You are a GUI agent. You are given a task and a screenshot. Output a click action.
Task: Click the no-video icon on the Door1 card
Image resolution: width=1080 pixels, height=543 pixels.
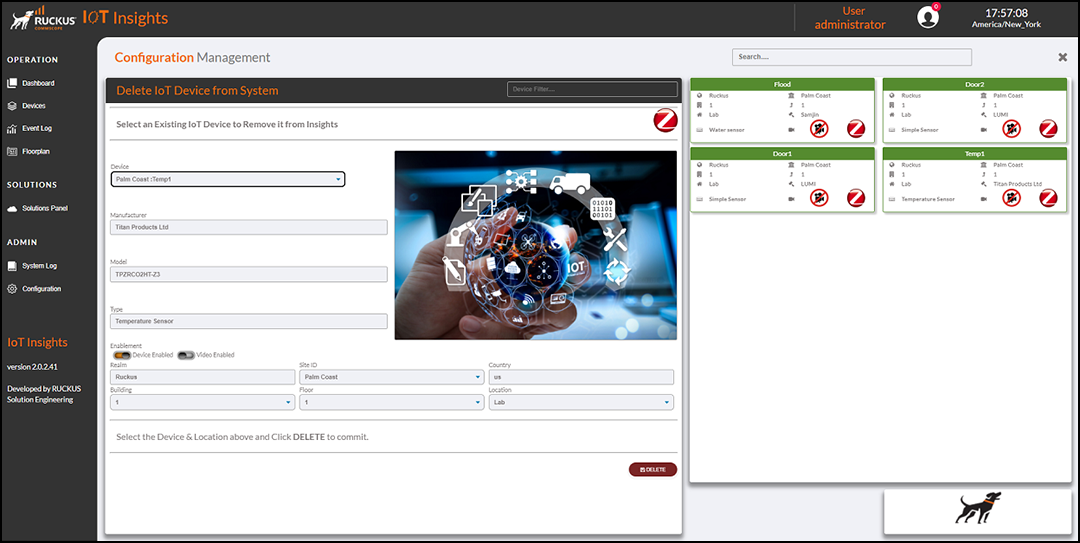point(819,198)
